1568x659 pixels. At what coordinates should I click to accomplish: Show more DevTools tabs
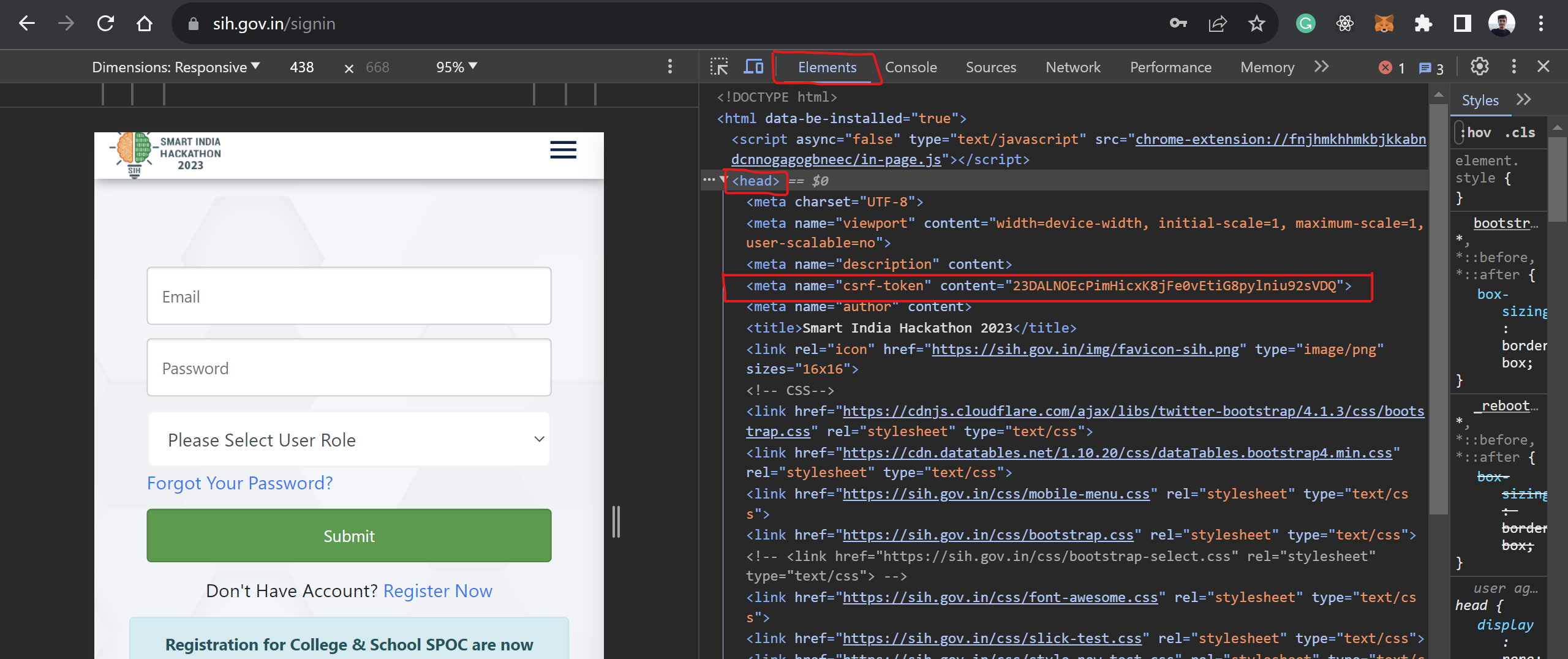point(1322,67)
